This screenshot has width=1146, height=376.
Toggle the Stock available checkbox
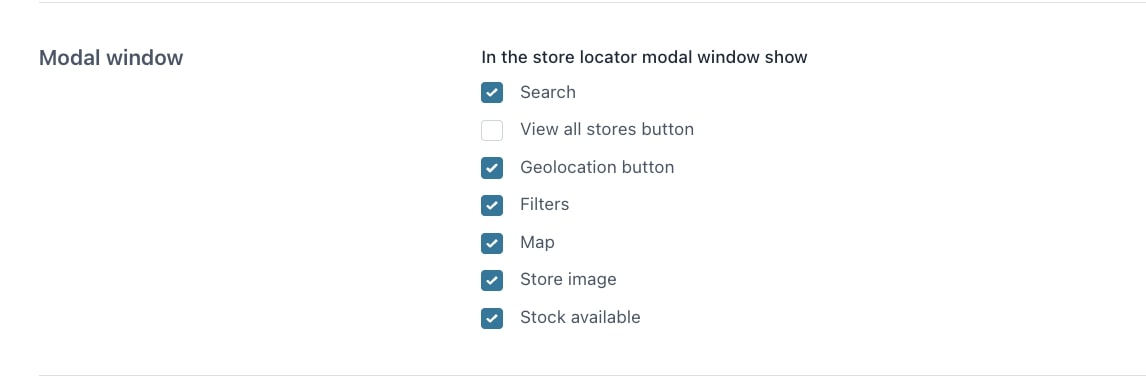pos(492,317)
